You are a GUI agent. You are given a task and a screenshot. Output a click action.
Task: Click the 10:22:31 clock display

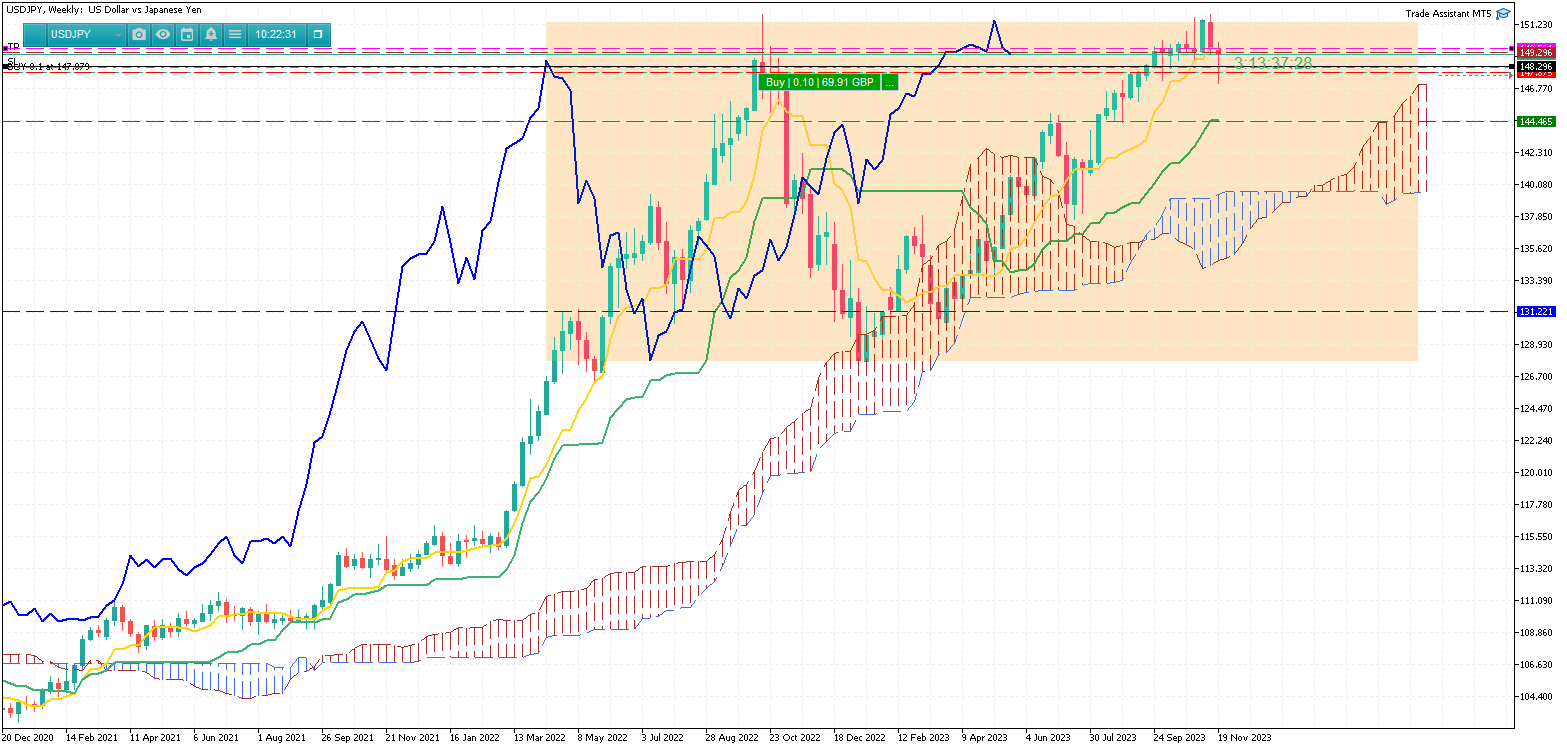click(276, 34)
